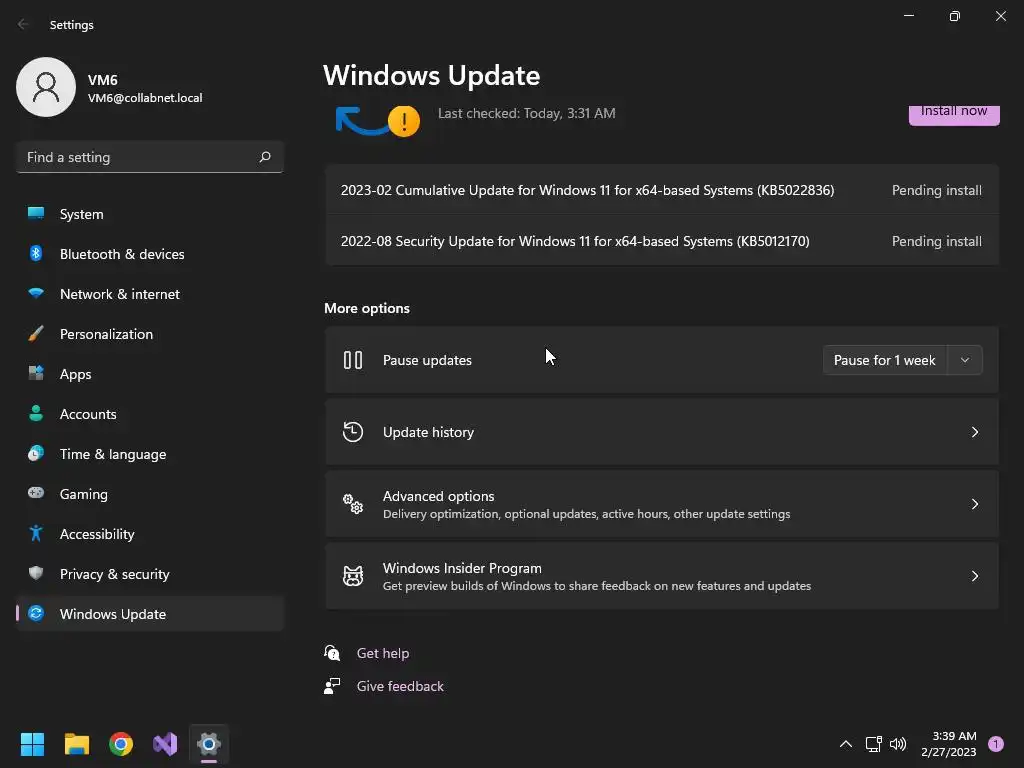Click the Time & language clock icon
The width and height of the screenshot is (1024, 768).
[x=36, y=453]
